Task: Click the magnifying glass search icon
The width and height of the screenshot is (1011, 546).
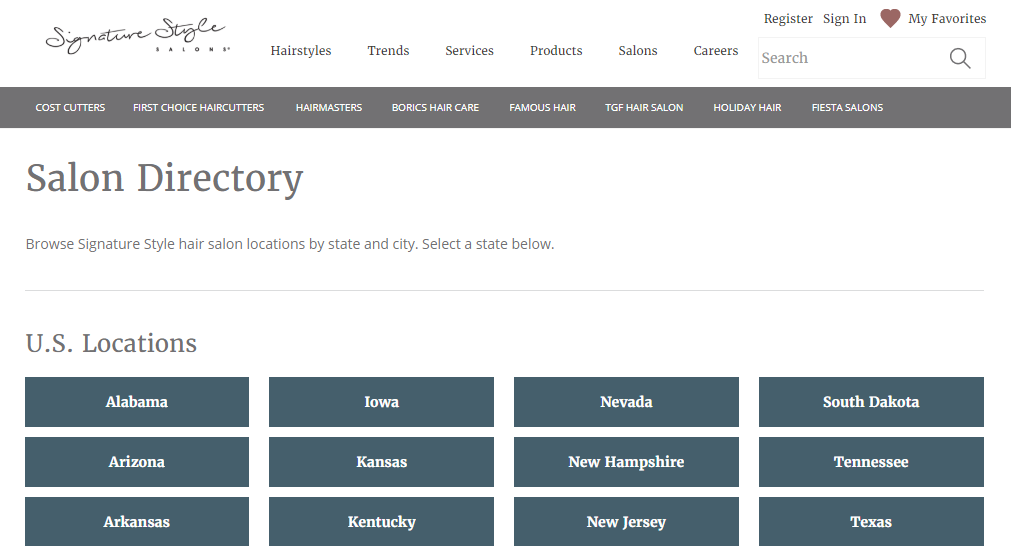Action: tap(959, 58)
